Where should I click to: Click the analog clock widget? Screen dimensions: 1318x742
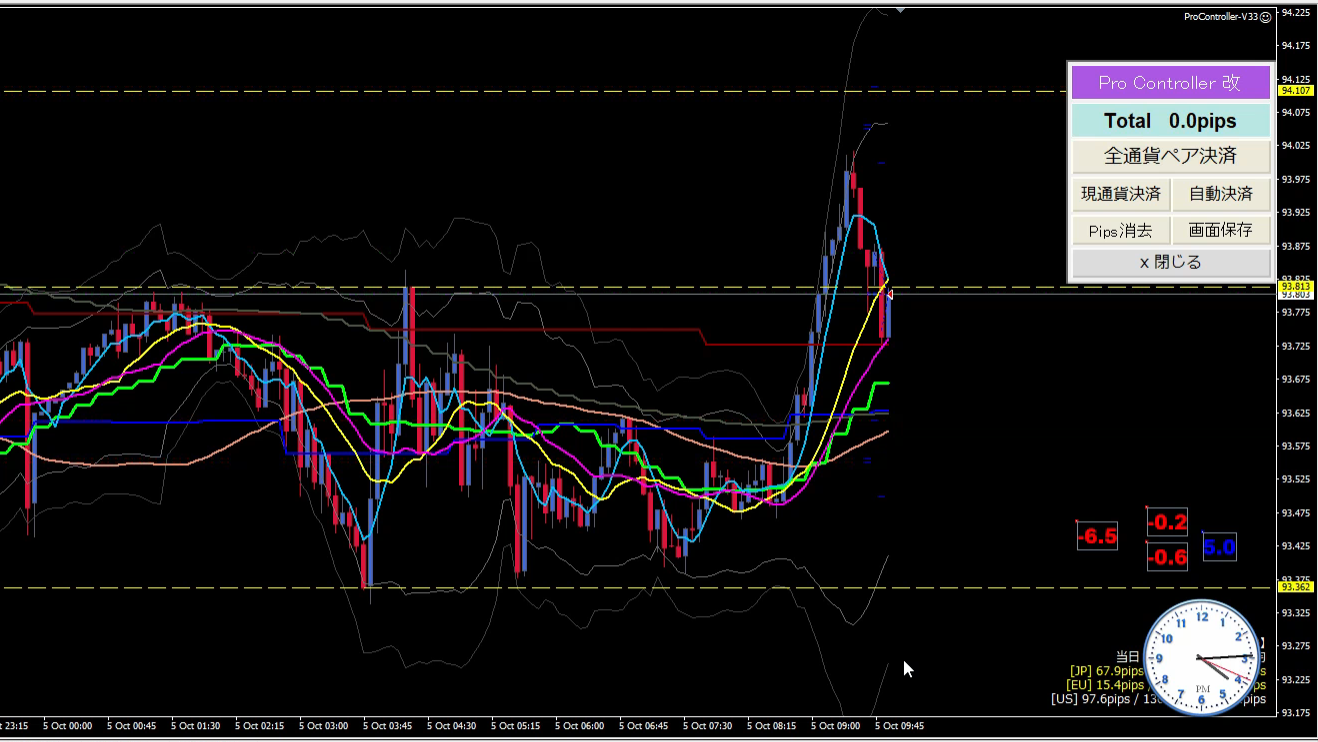coord(1202,657)
